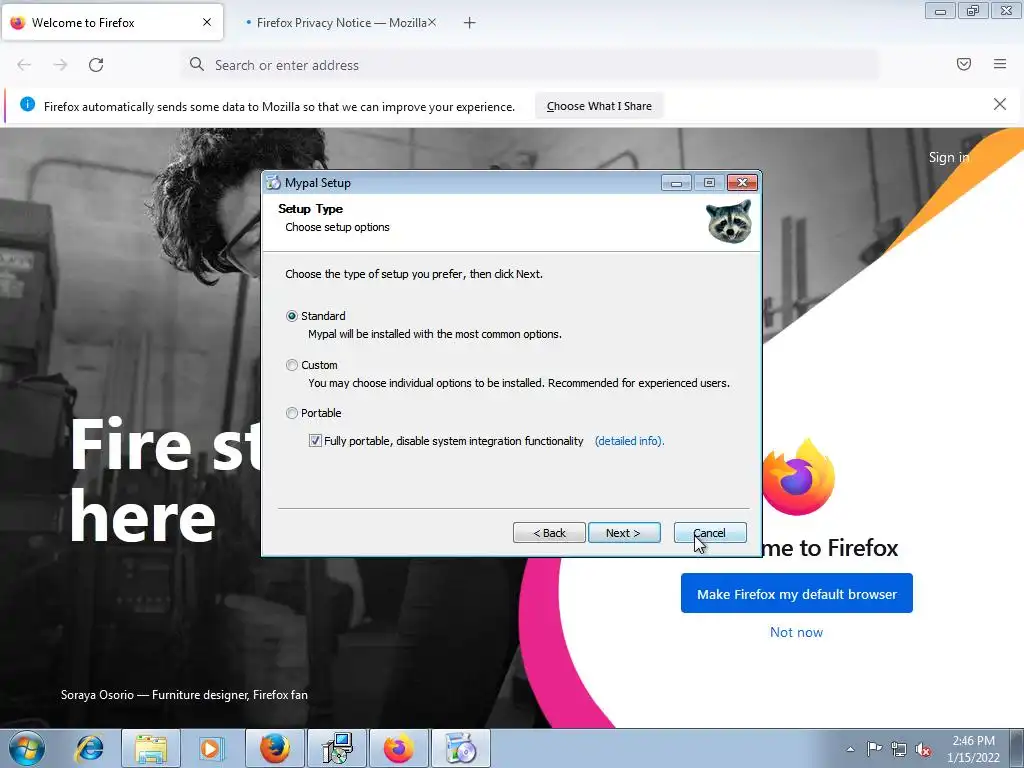Screen dimensions: 1024x768
Task: Toggle the Fully portable checkbox
Action: [315, 441]
